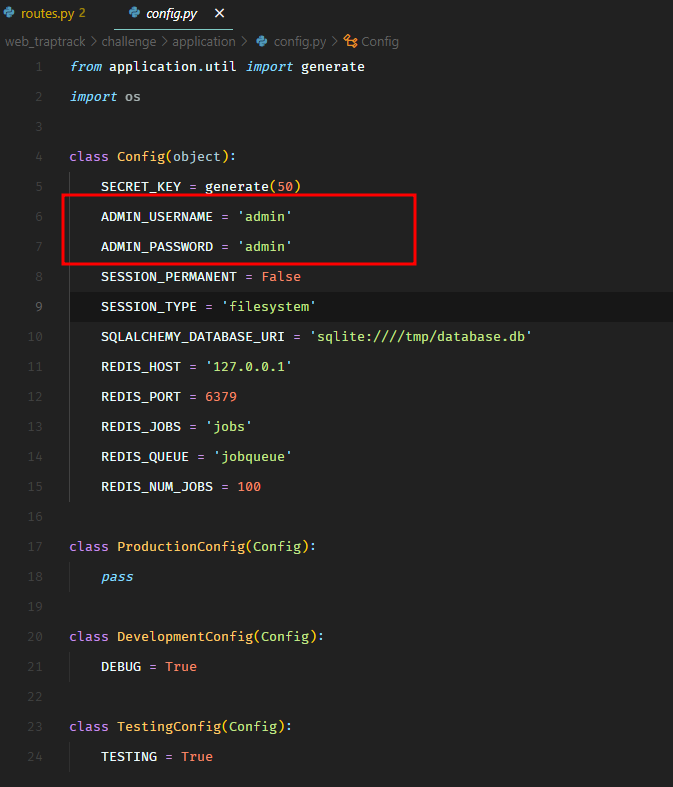Place cursor on Redis port value 6379
Image resolution: width=673 pixels, height=787 pixels.
click(220, 396)
